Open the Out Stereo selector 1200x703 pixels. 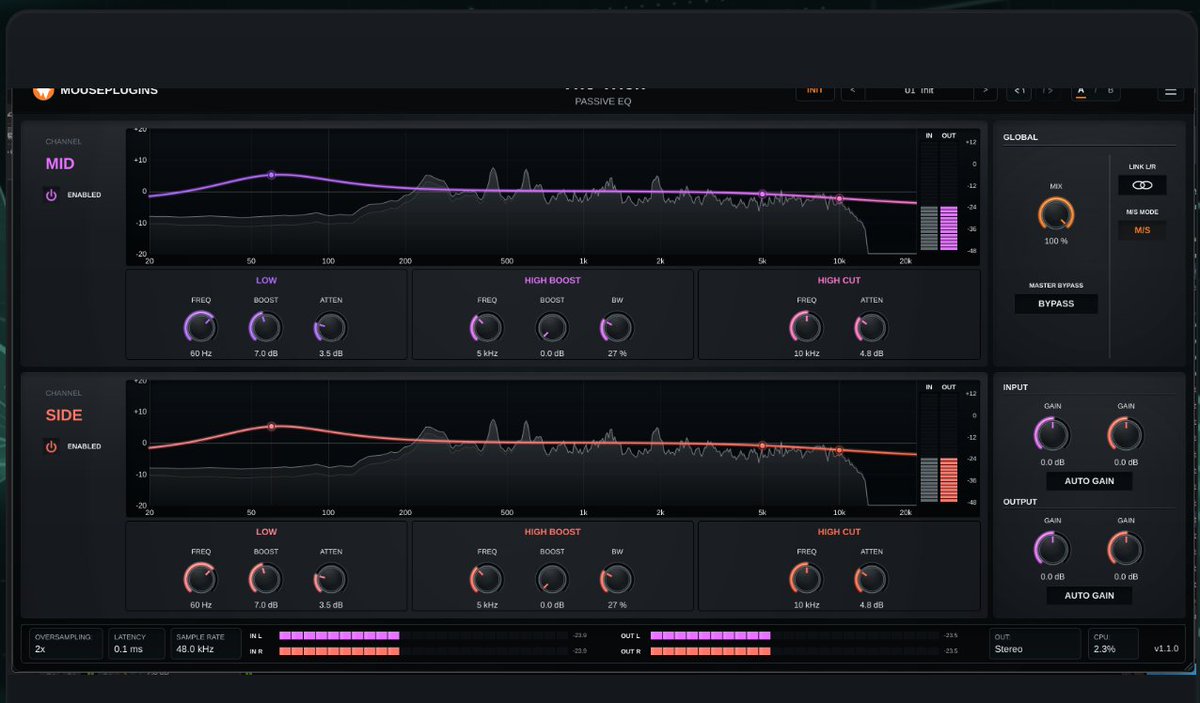click(1036, 643)
